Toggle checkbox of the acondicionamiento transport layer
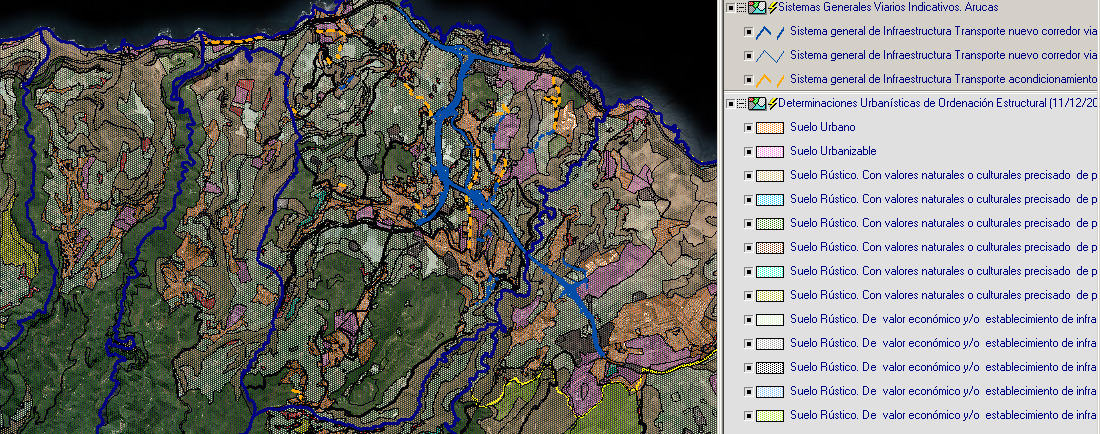 748,79
